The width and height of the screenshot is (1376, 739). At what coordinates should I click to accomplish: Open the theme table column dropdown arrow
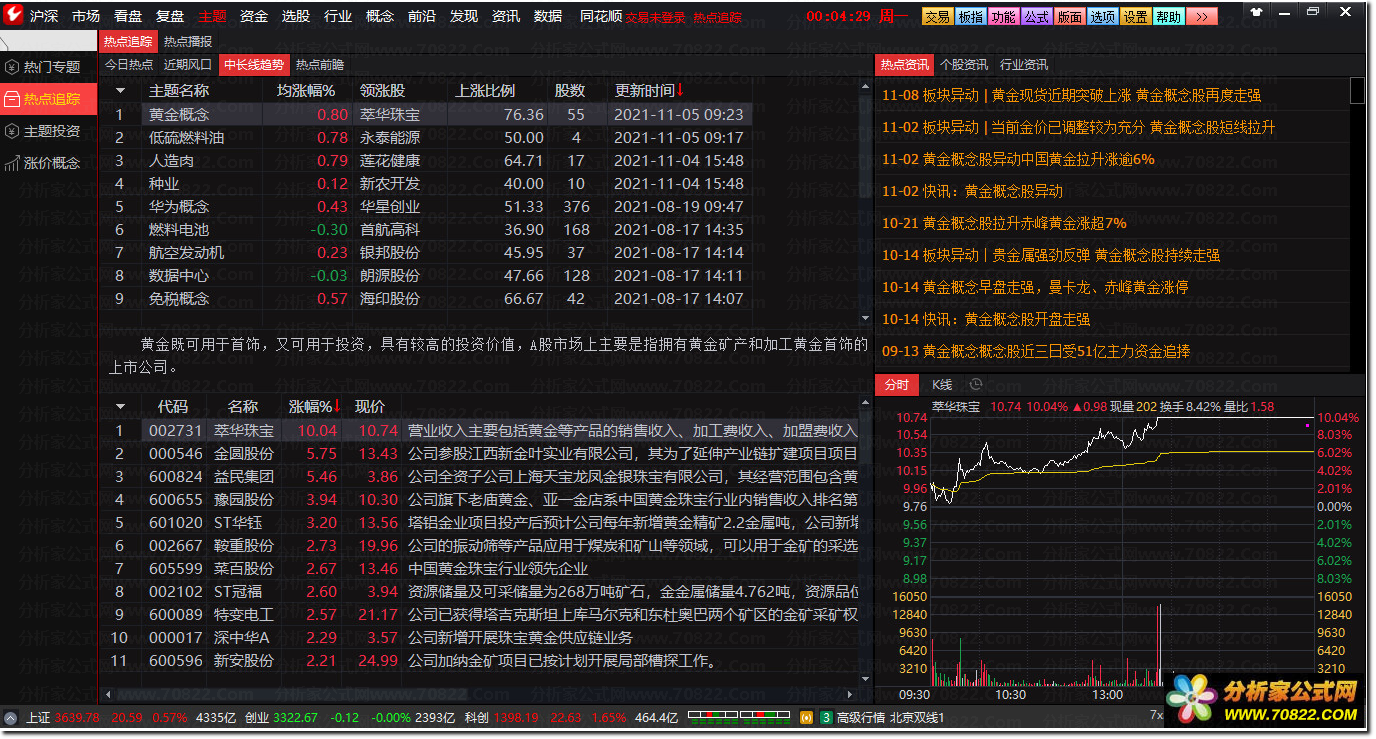[x=121, y=90]
